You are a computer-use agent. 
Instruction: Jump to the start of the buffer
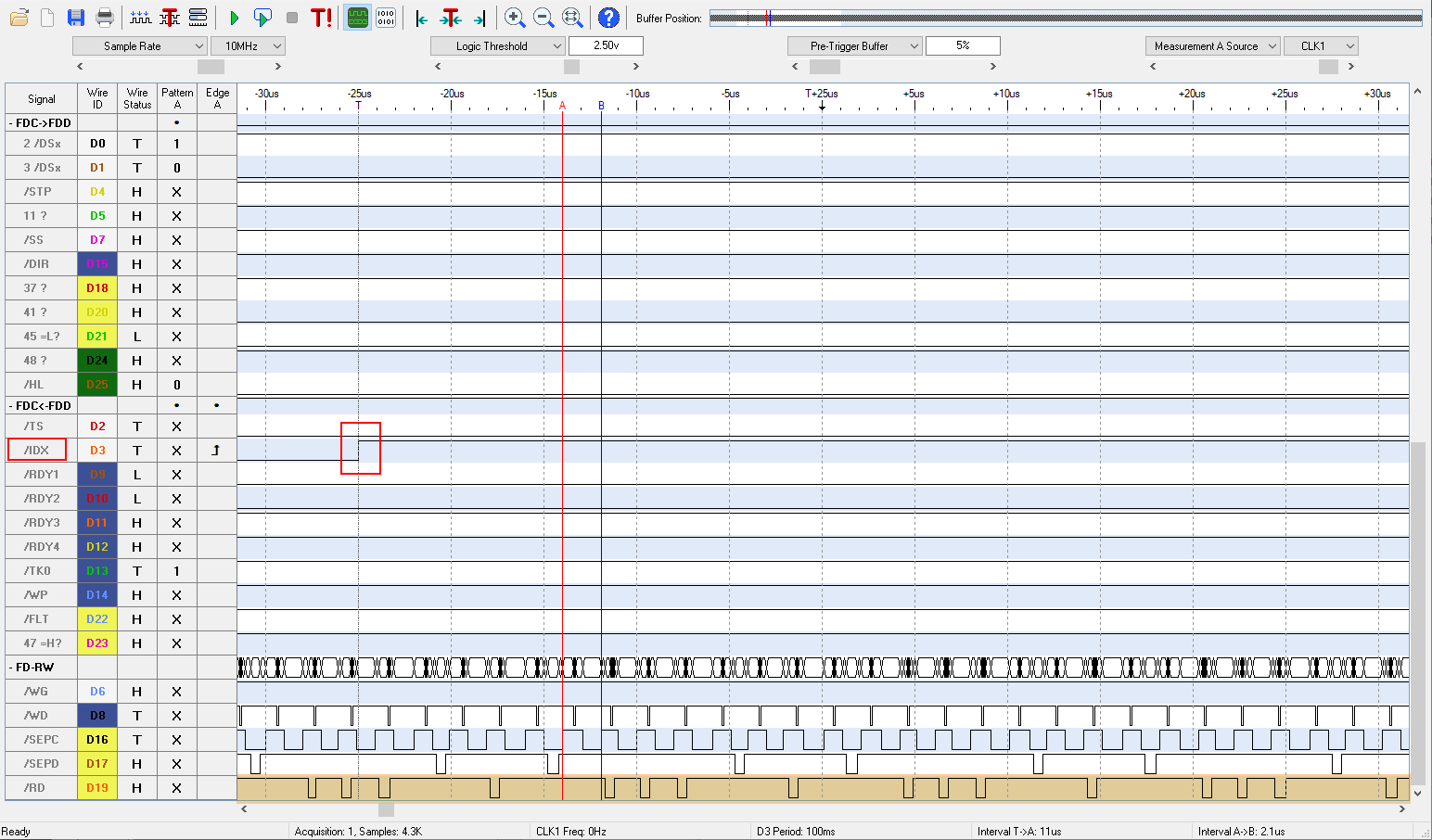click(422, 18)
